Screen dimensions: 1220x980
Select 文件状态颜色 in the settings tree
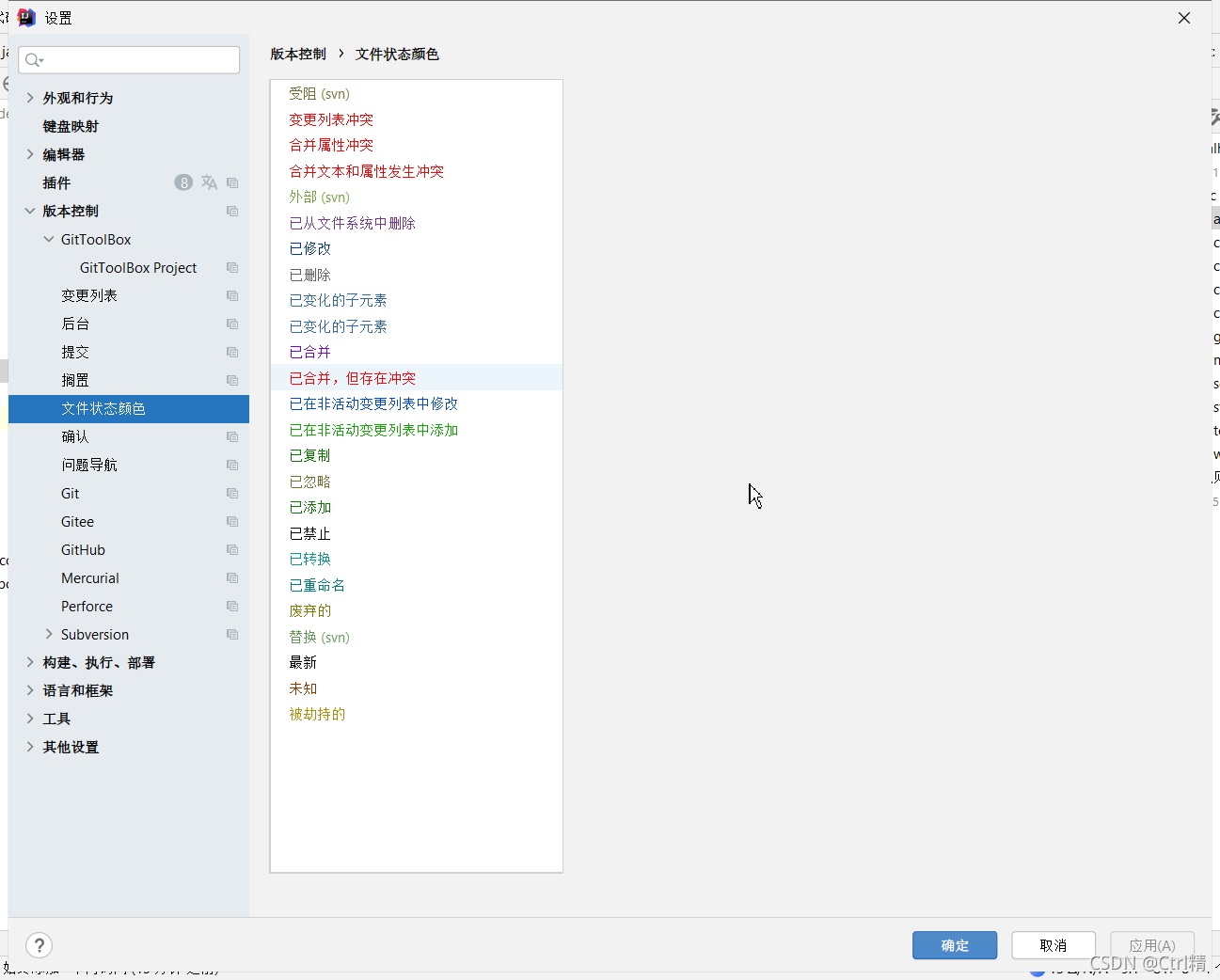pos(129,408)
